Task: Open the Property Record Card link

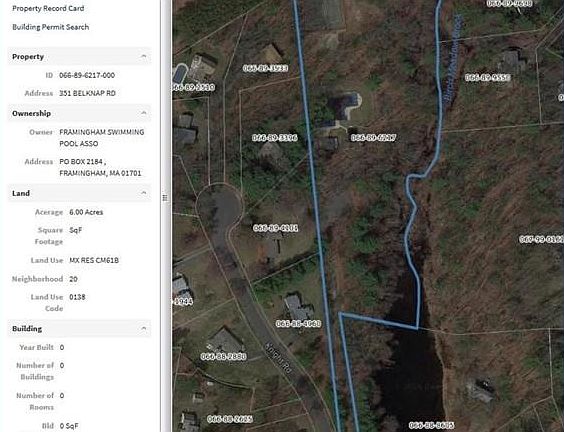Action: point(48,8)
